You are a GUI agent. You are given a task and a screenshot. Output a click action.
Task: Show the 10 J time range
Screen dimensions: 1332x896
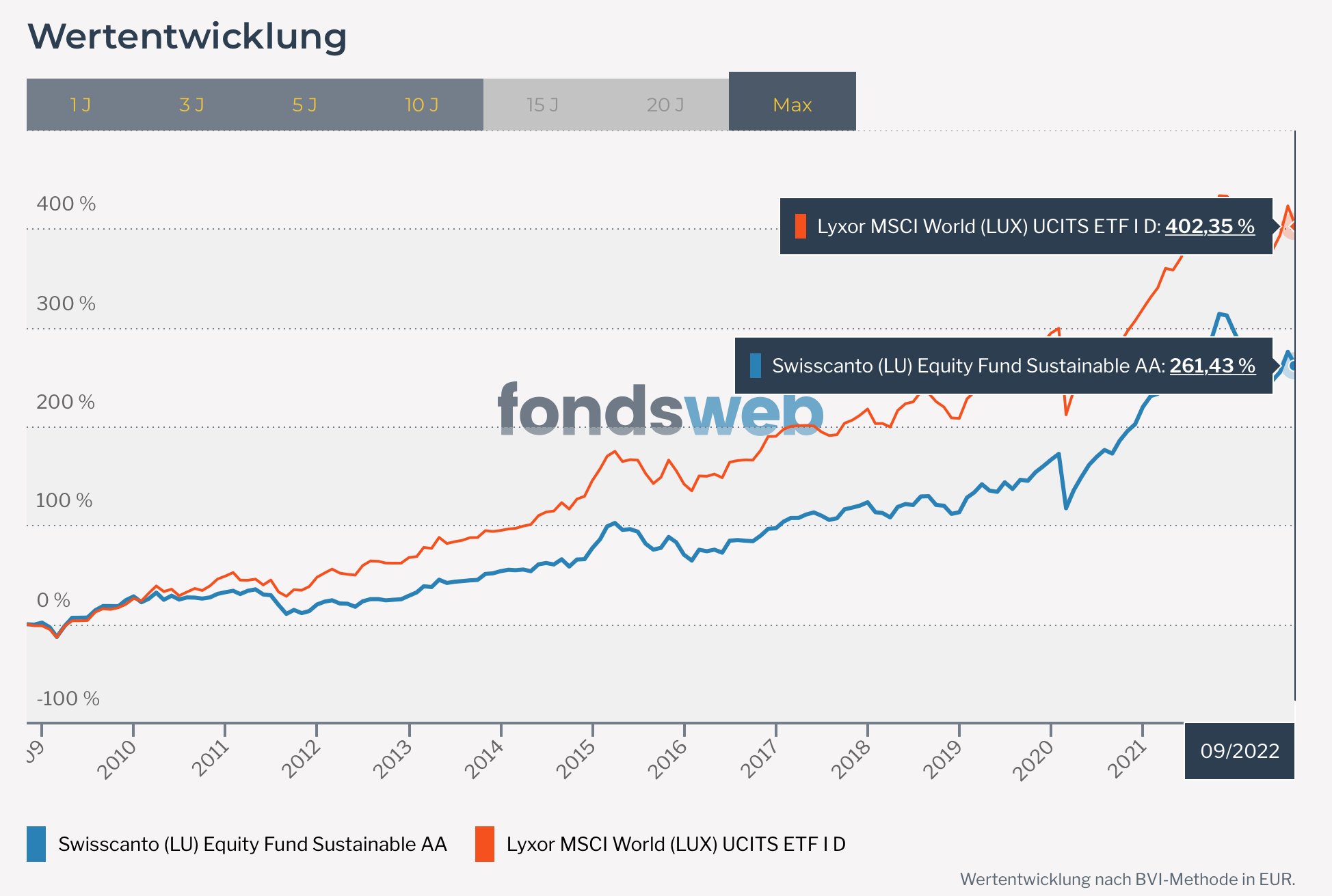(421, 105)
